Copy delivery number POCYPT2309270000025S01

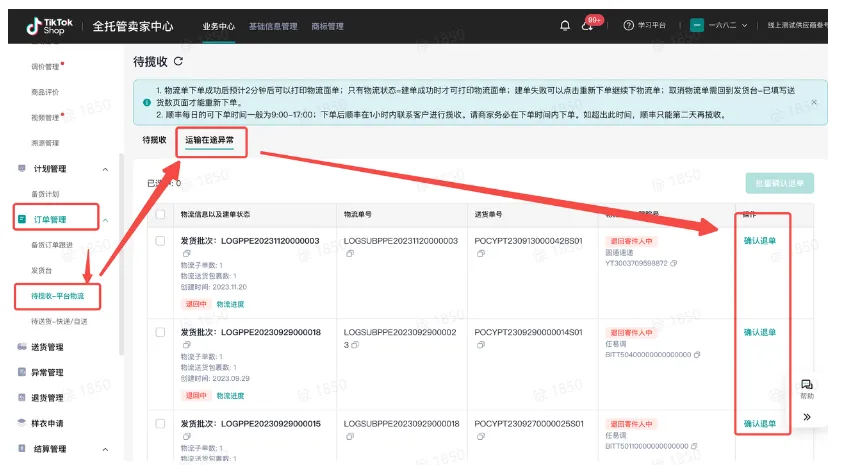[x=481, y=436]
